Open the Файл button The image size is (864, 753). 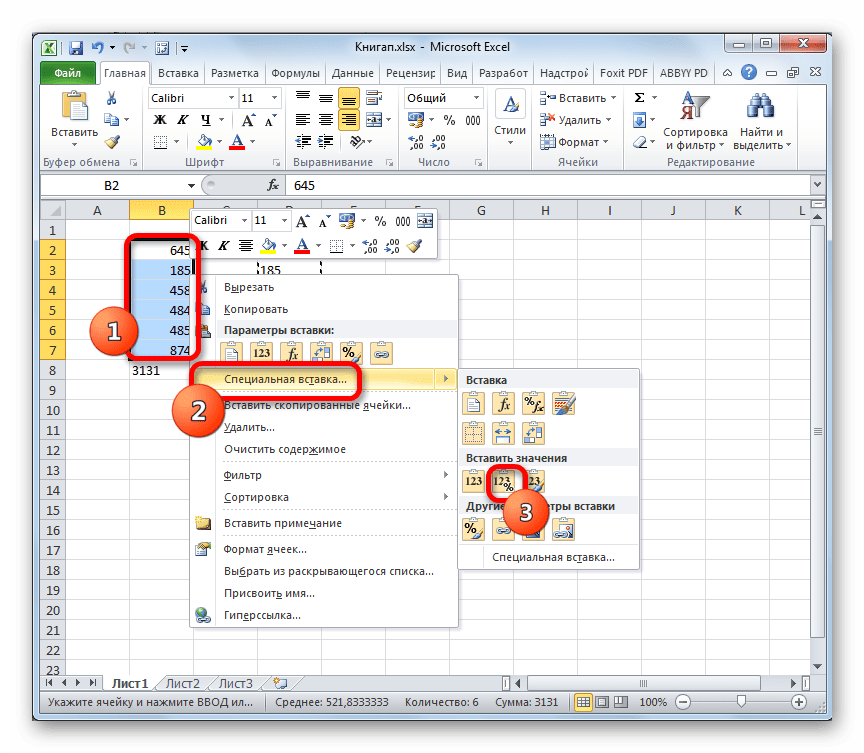[68, 73]
